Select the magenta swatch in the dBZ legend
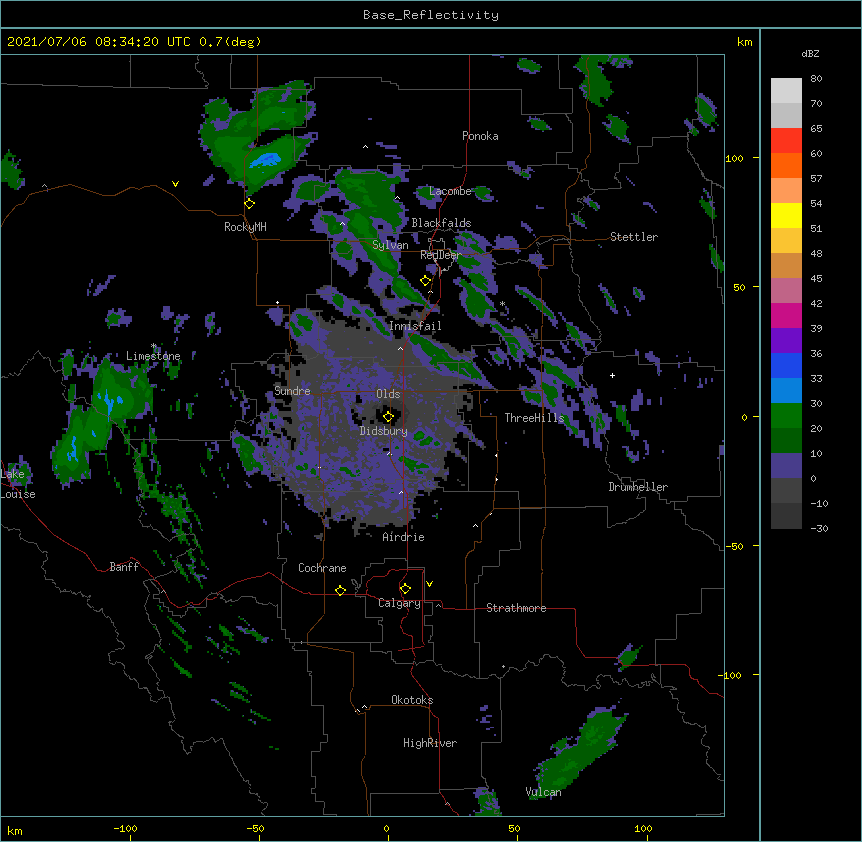The width and height of the screenshot is (862, 842). pos(786,315)
